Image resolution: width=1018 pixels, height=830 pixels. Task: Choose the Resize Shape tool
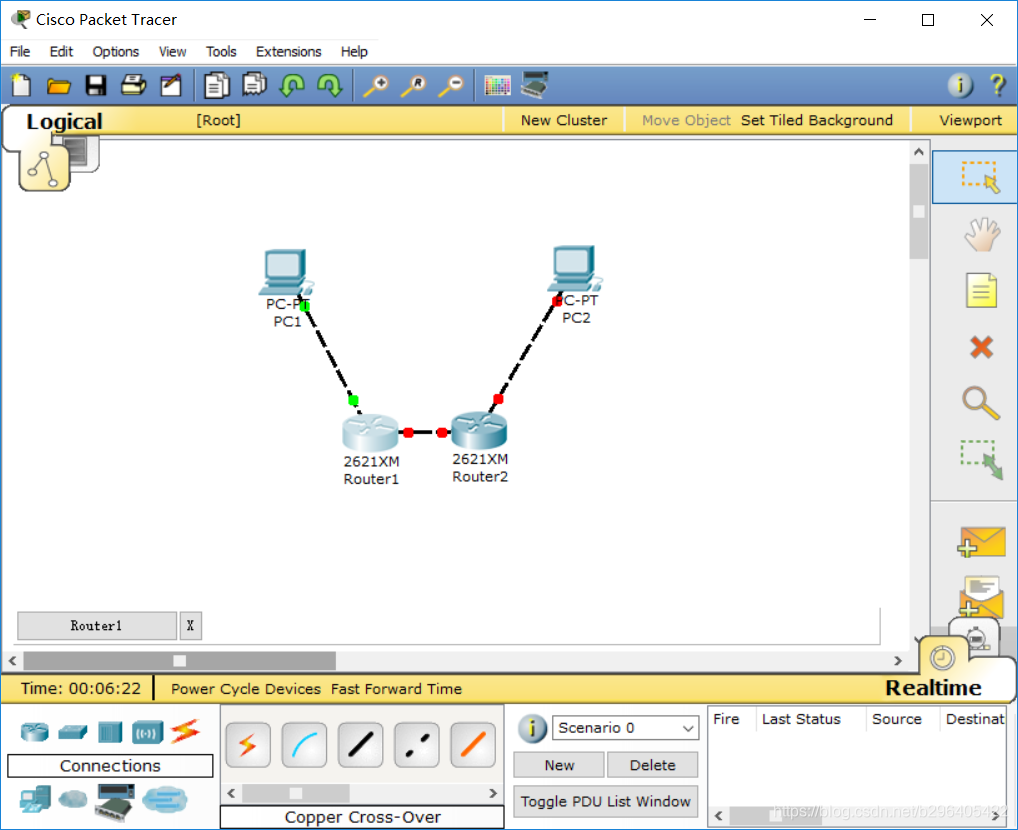[x=982, y=459]
